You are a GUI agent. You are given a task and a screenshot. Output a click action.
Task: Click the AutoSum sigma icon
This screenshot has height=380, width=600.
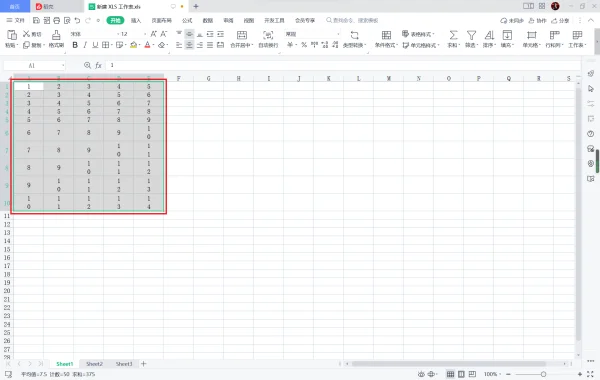point(453,35)
